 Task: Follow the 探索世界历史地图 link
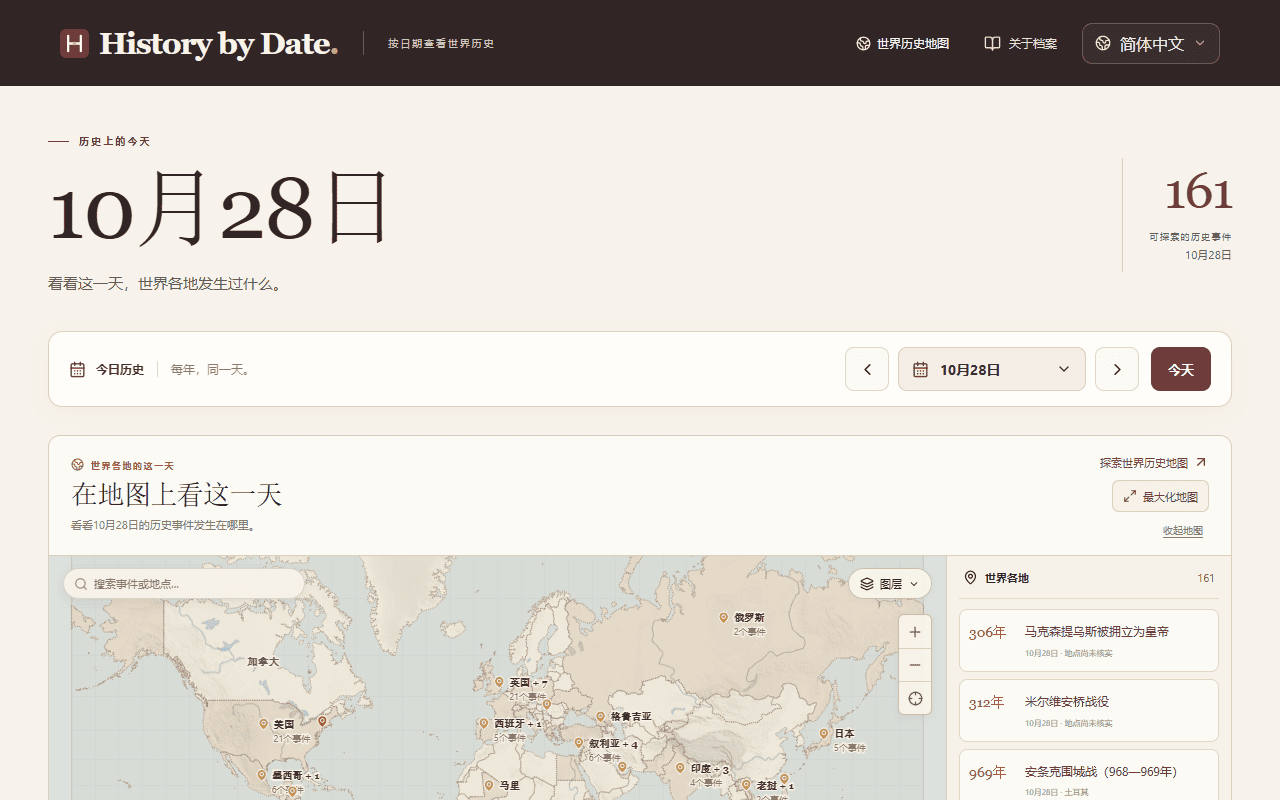pos(1153,463)
